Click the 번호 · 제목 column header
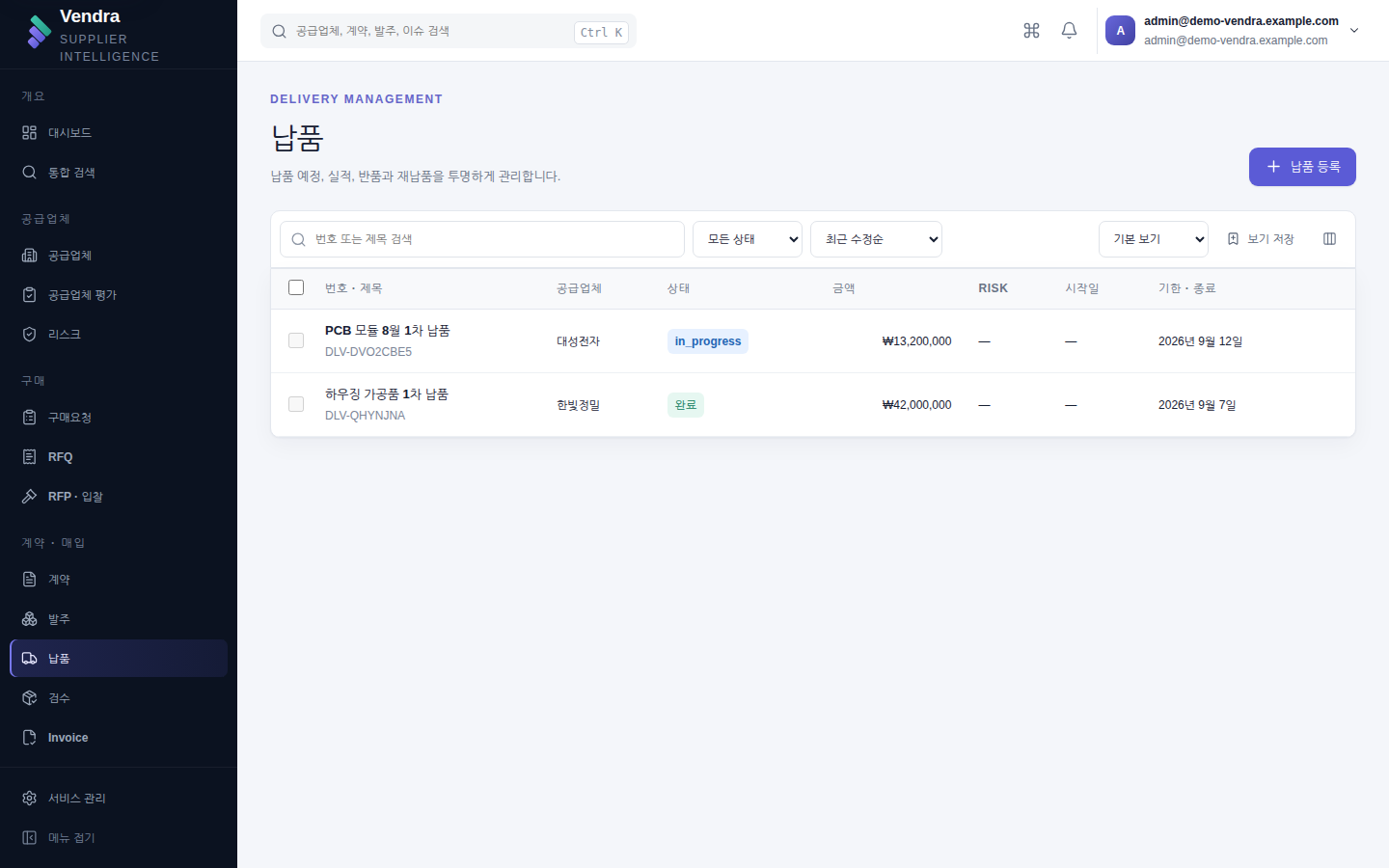Viewport: 1389px width, 868px height. tap(353, 288)
